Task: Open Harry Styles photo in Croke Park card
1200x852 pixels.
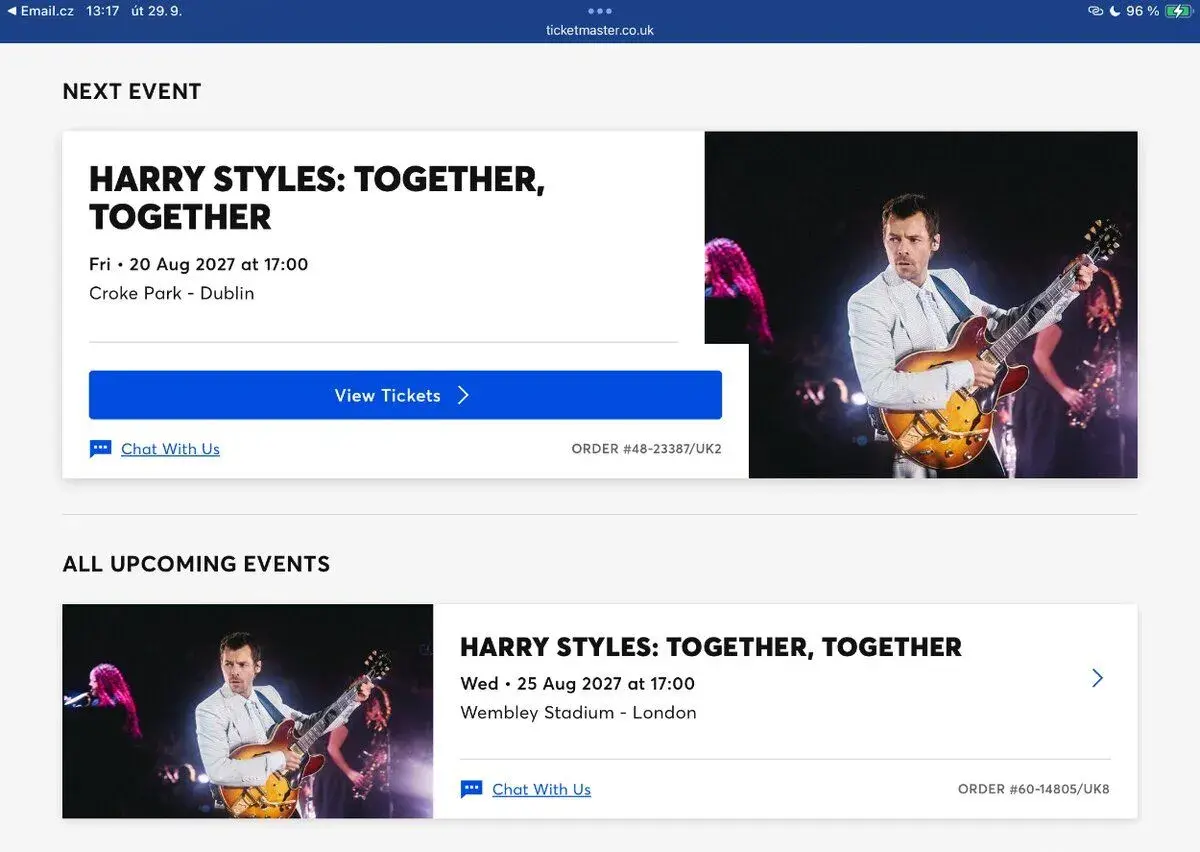Action: (921, 305)
